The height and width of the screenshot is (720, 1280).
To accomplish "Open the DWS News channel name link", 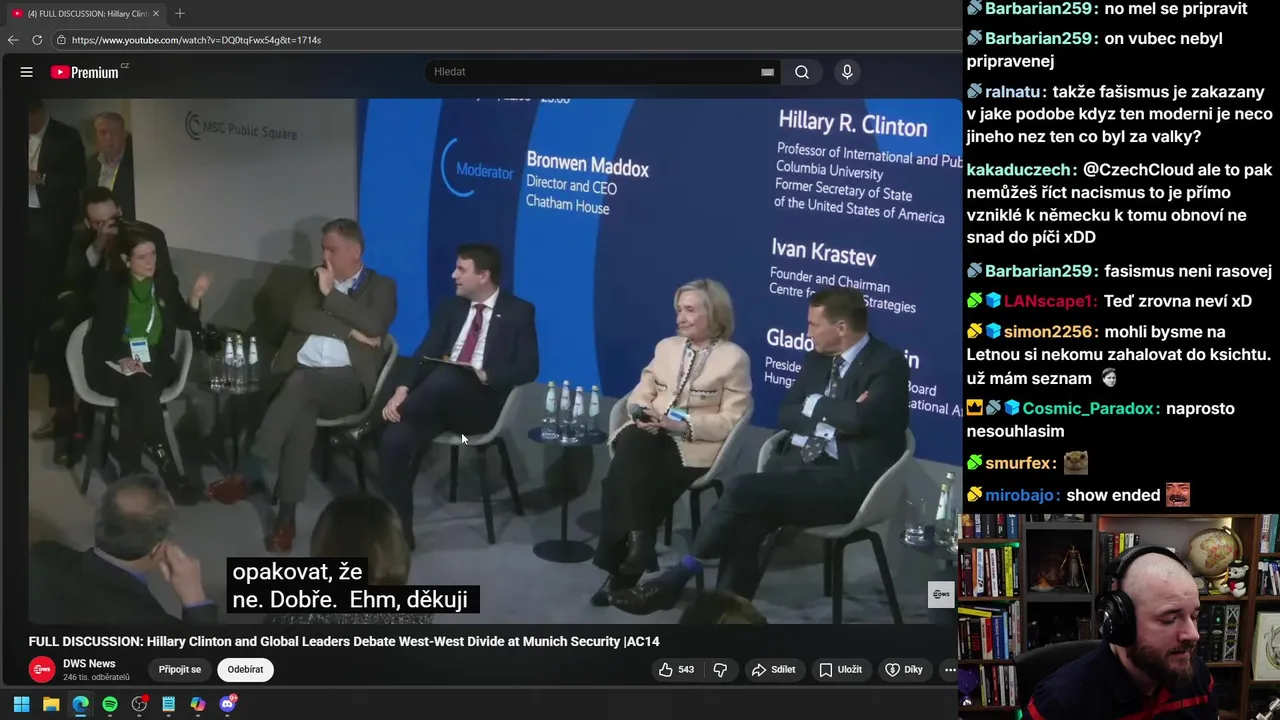I will coord(89,664).
